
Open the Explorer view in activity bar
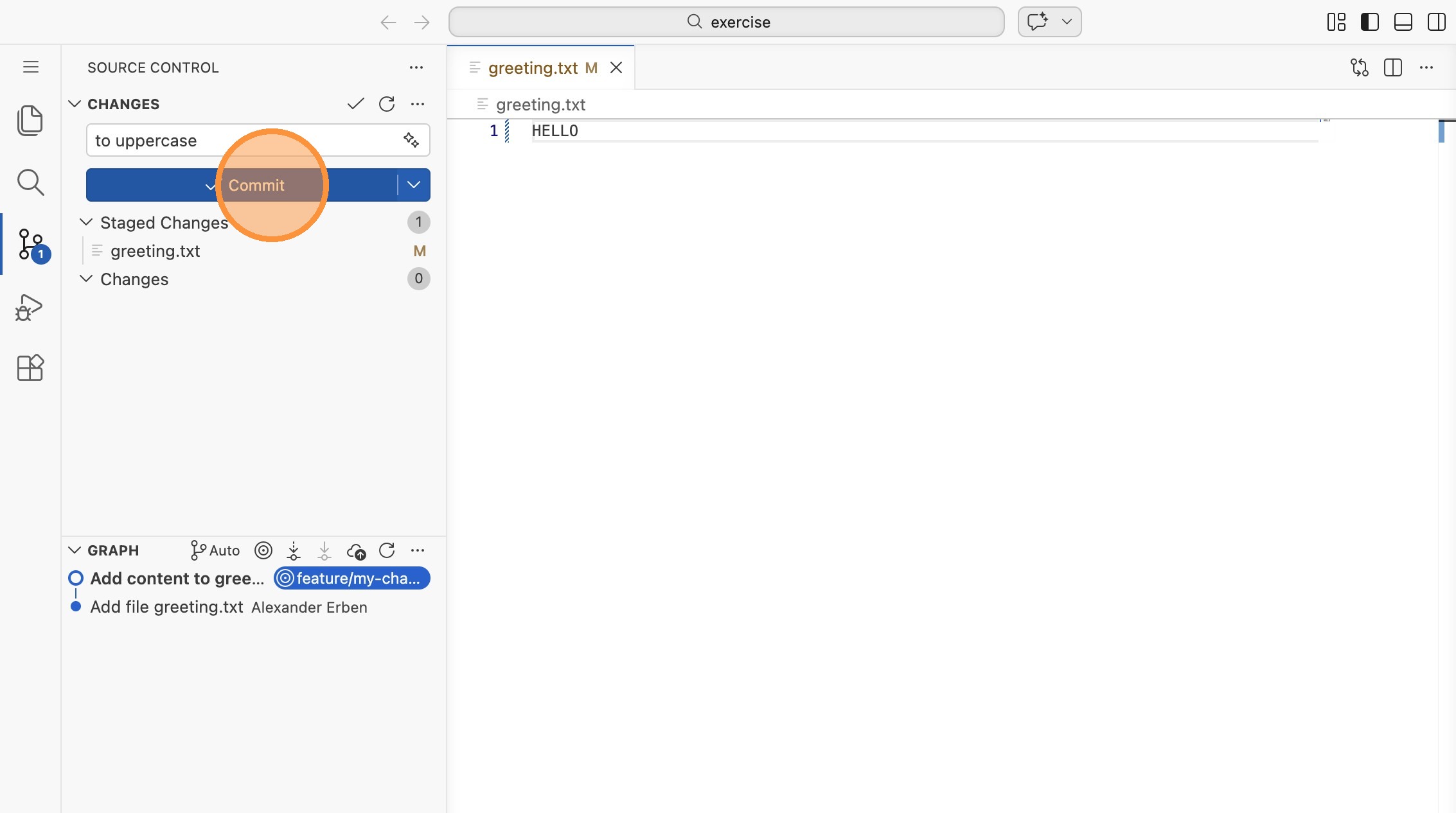point(30,121)
